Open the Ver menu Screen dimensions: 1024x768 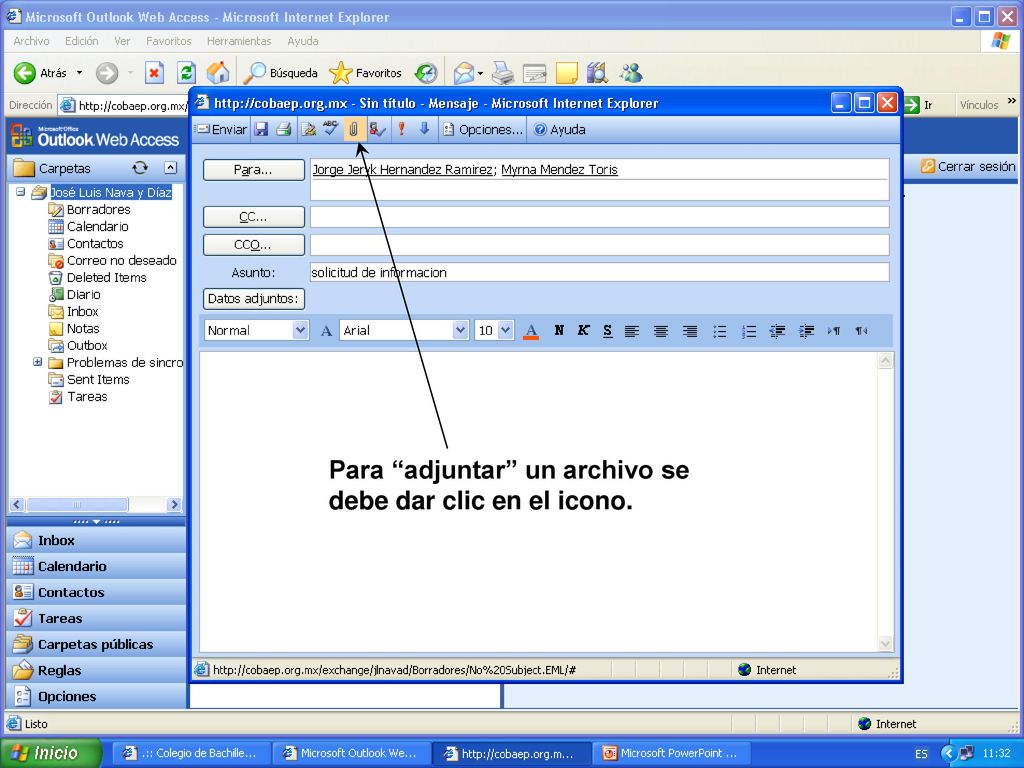(x=122, y=40)
